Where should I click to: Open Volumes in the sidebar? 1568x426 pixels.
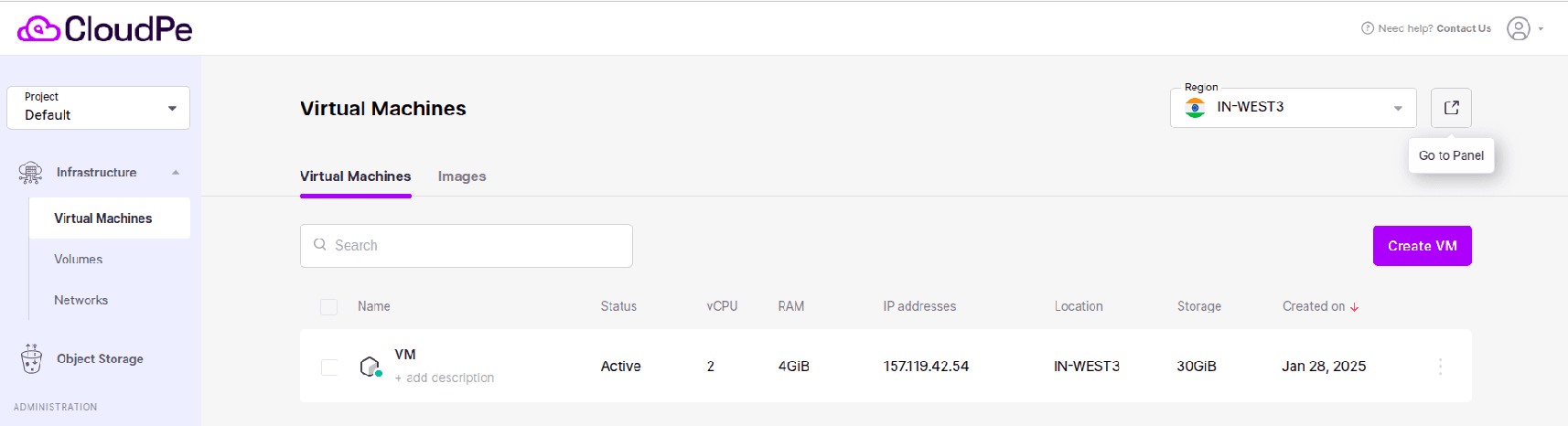pyautogui.click(x=79, y=260)
